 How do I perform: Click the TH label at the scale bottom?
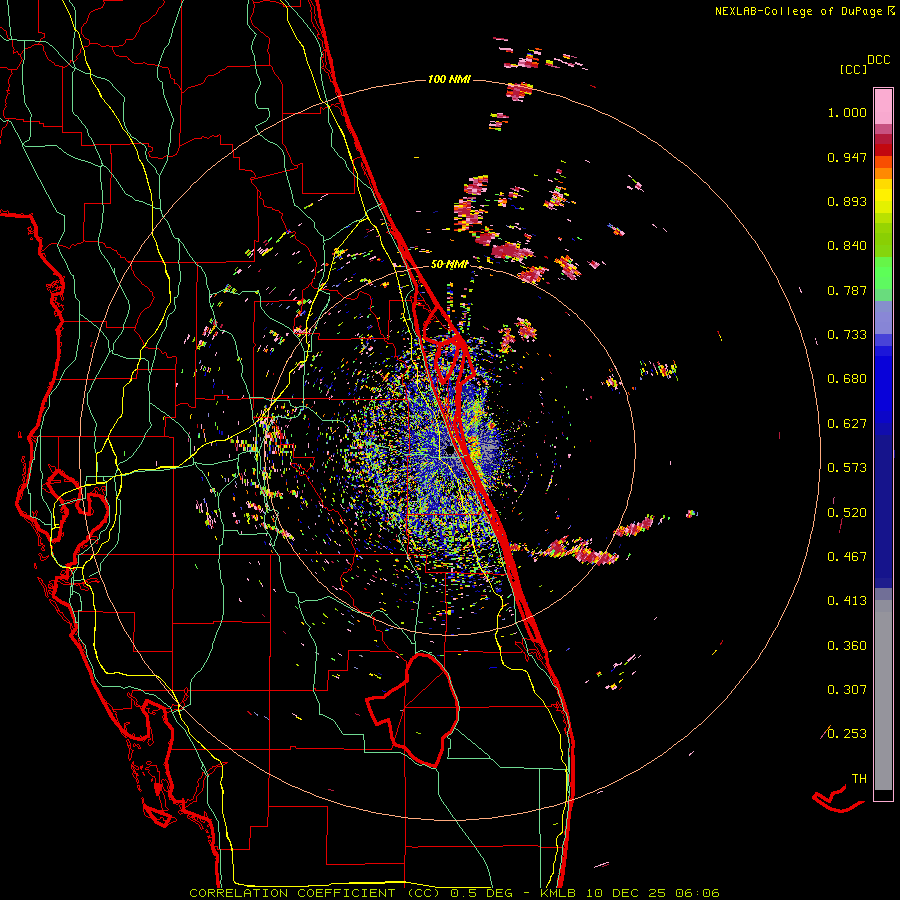click(x=859, y=779)
